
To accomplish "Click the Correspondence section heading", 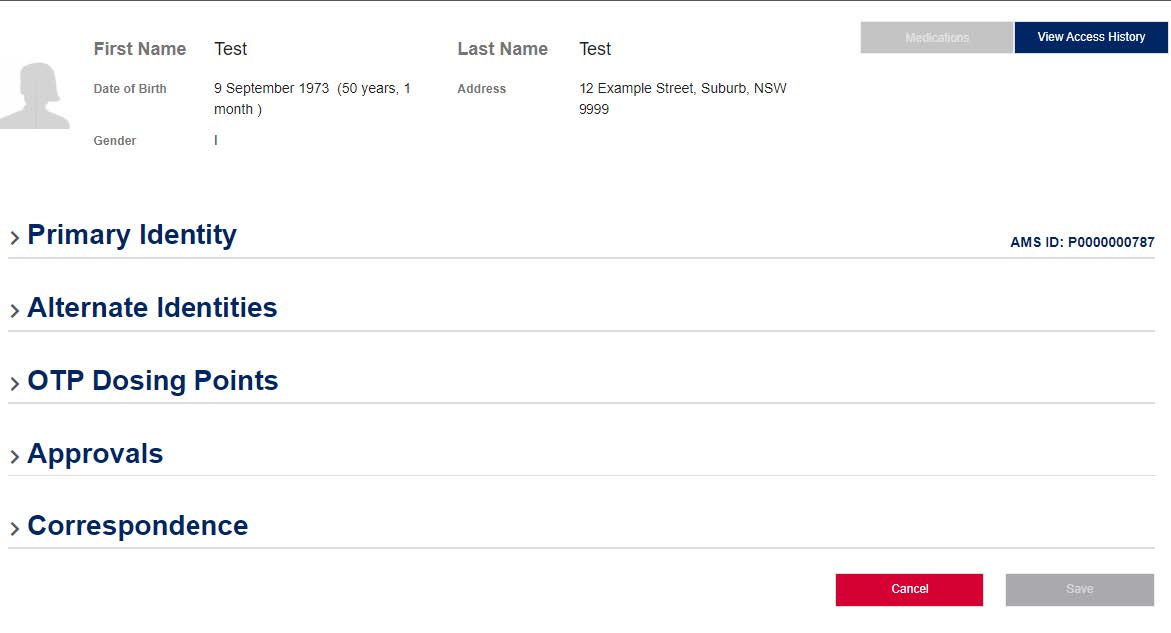I will (x=138, y=526).
